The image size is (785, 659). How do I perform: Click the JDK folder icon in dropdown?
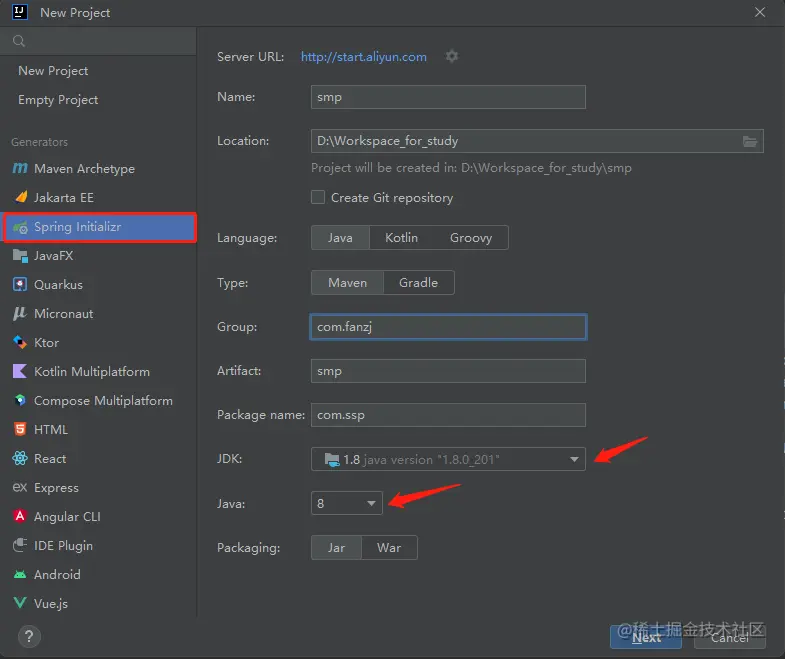(332, 459)
